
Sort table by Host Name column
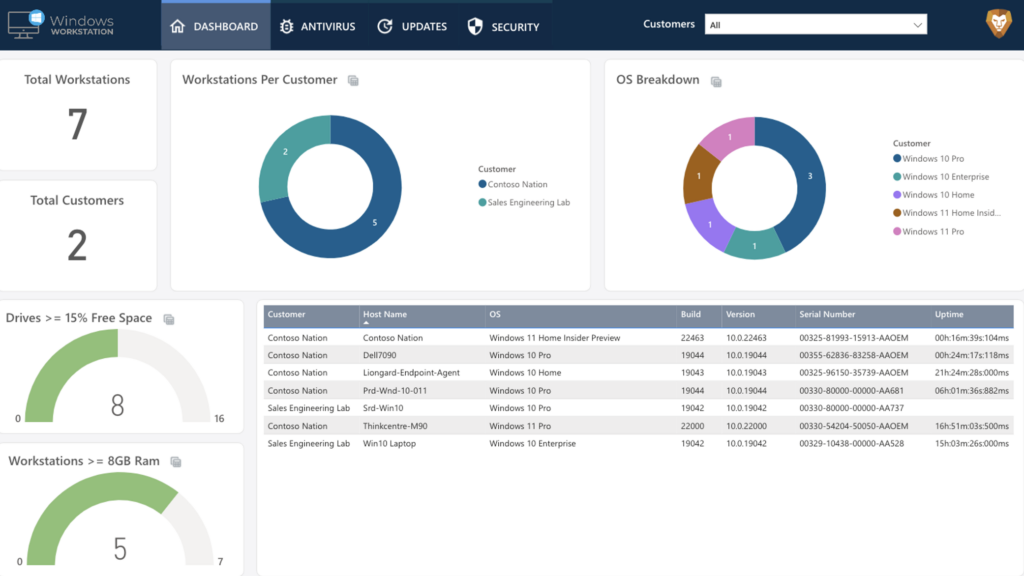click(385, 314)
